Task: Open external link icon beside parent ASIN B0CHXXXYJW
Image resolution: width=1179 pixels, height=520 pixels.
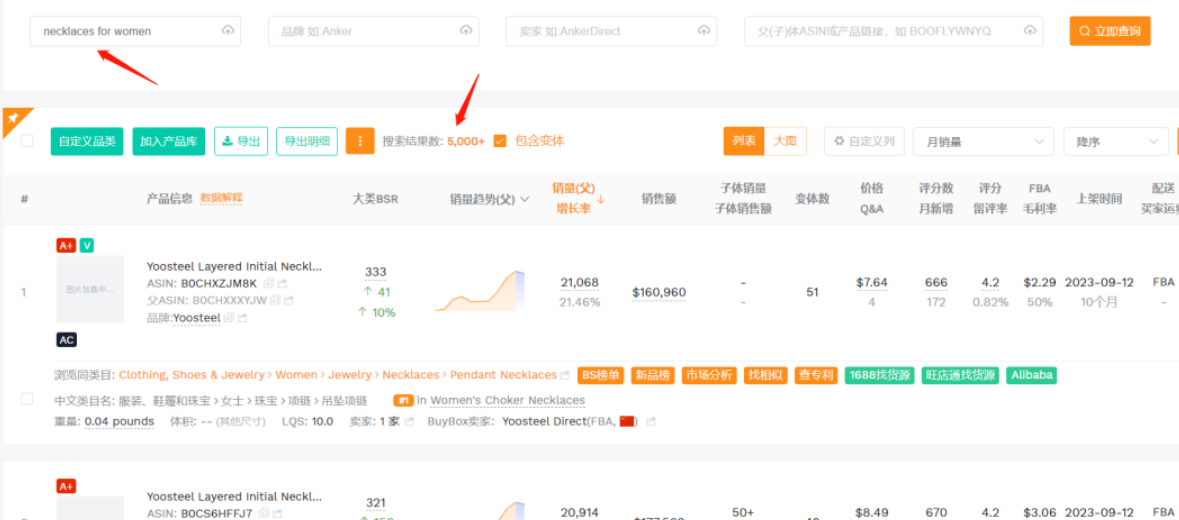Action: [x=289, y=301]
